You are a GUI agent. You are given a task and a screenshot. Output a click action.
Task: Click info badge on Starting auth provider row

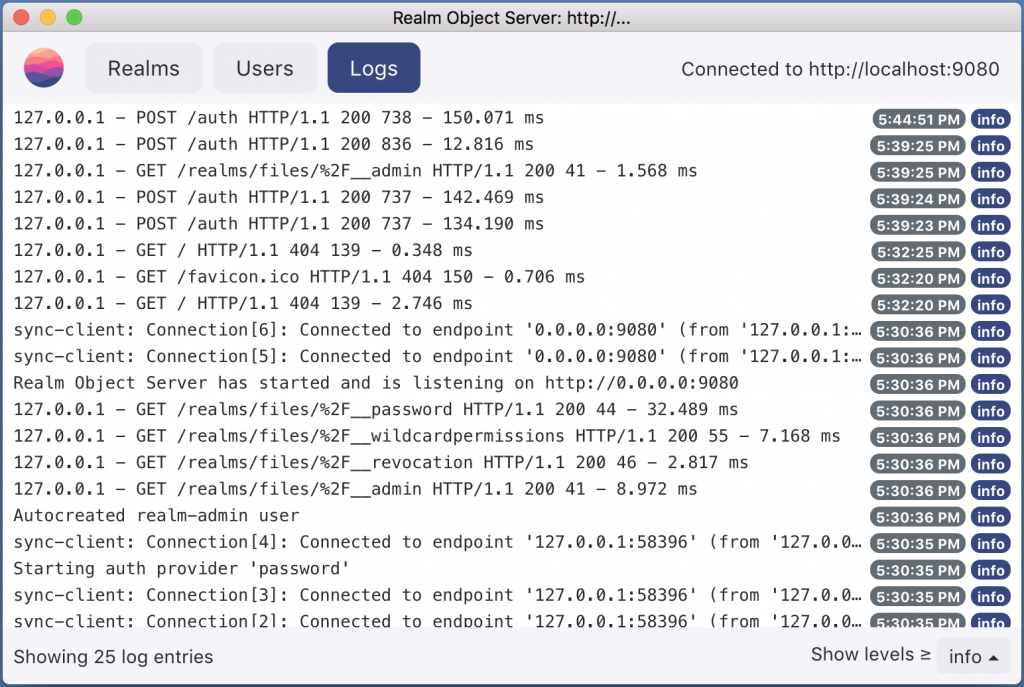(991, 570)
